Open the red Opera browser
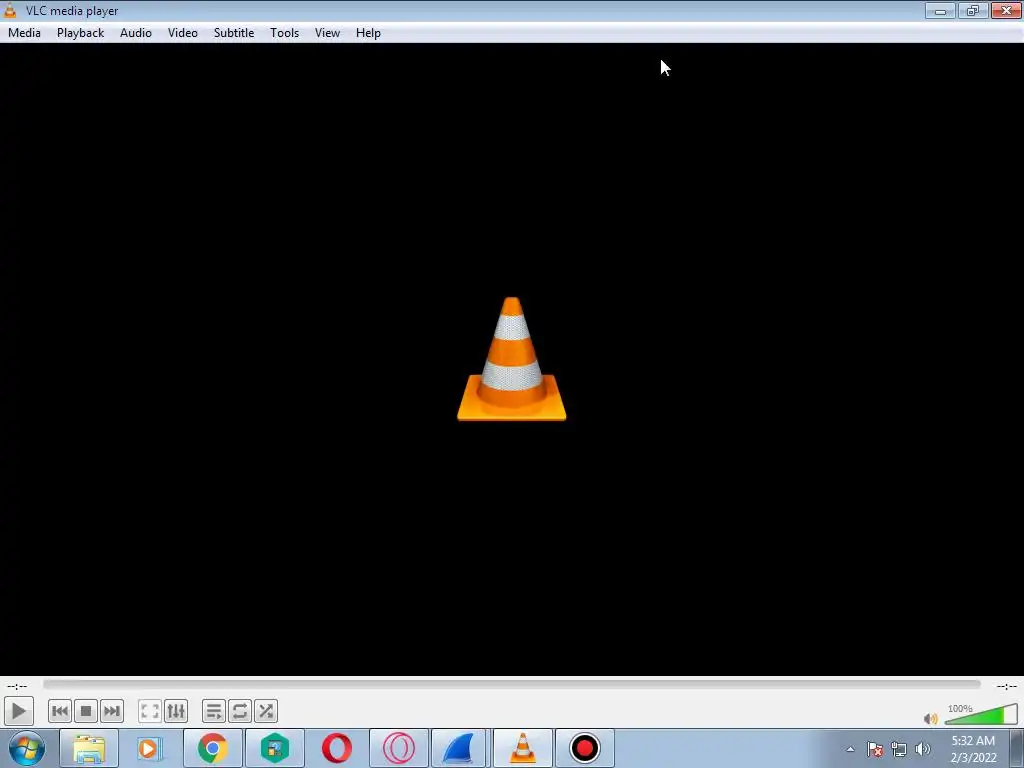The width and height of the screenshot is (1024, 768). click(x=336, y=748)
